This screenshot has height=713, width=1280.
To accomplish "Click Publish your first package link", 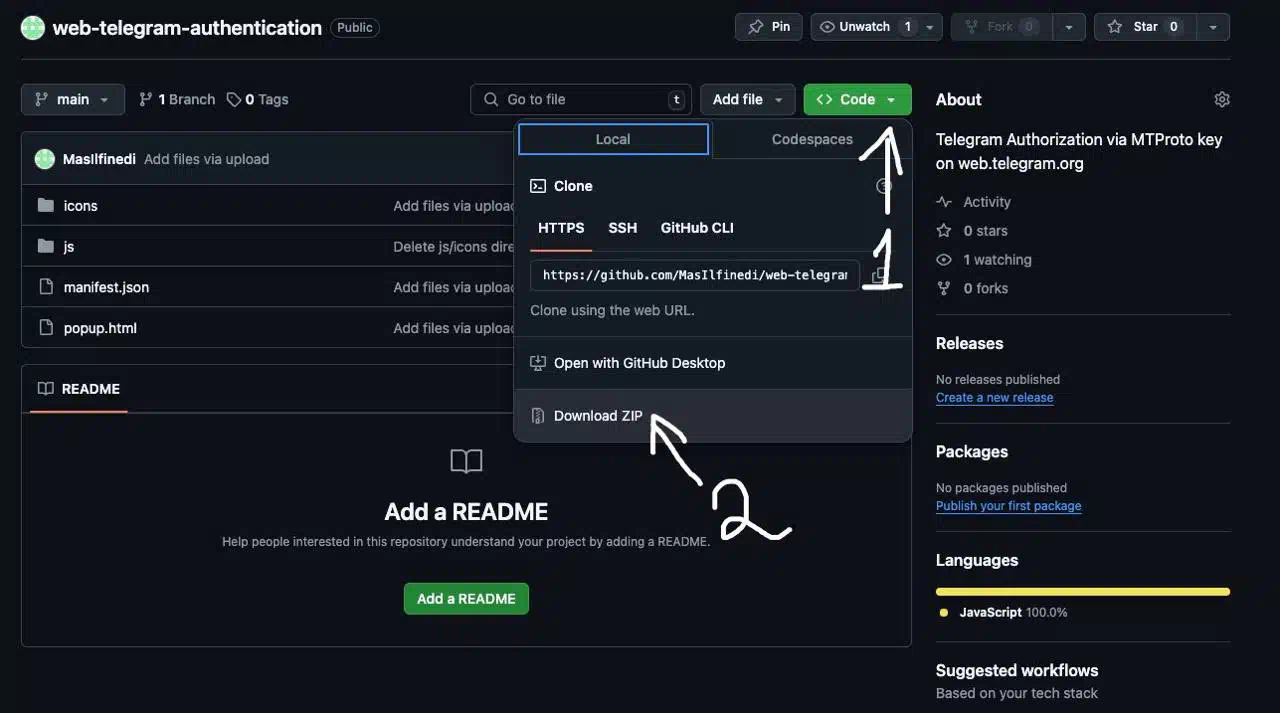I will coord(1008,506).
